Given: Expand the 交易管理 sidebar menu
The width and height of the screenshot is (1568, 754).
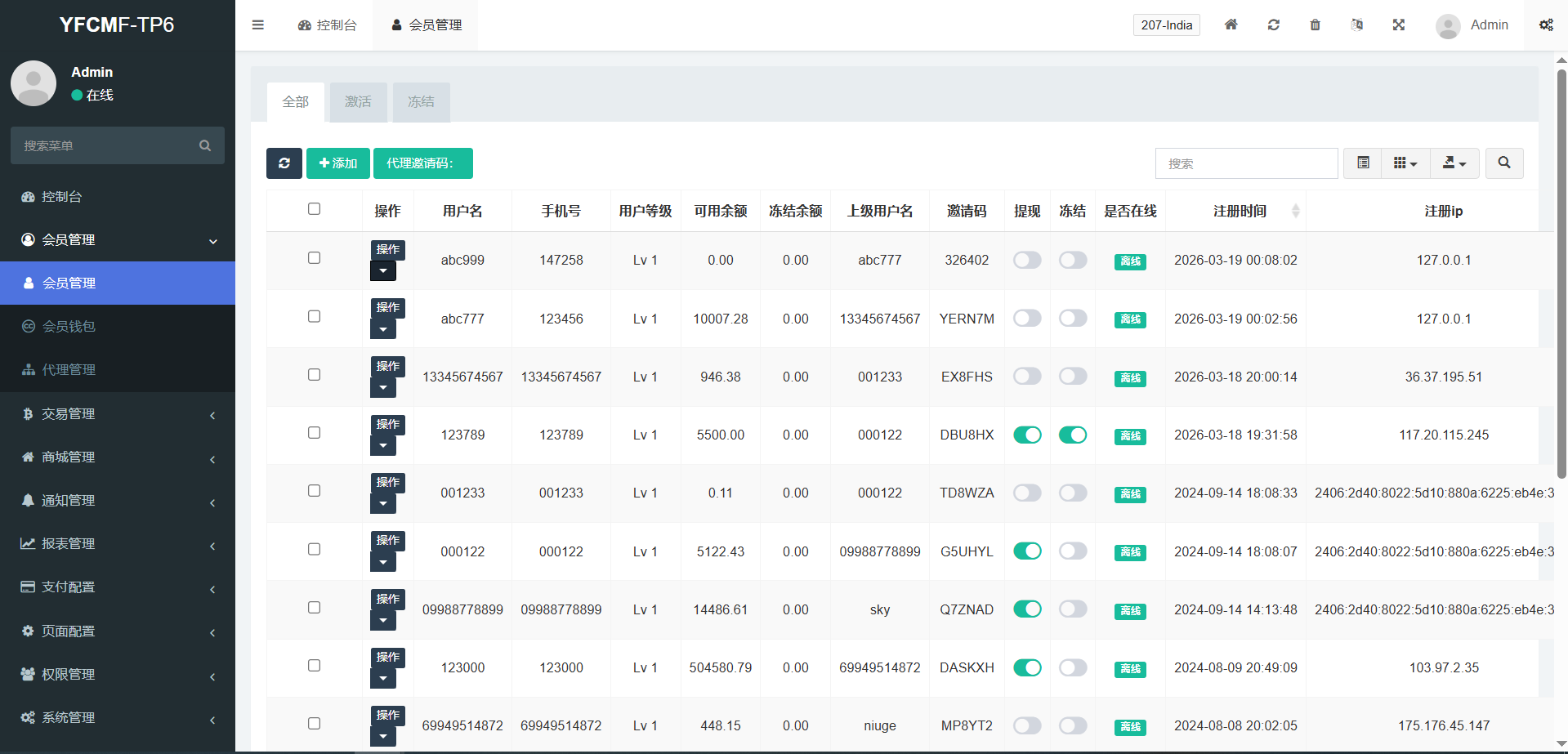Looking at the screenshot, I should pyautogui.click(x=118, y=414).
